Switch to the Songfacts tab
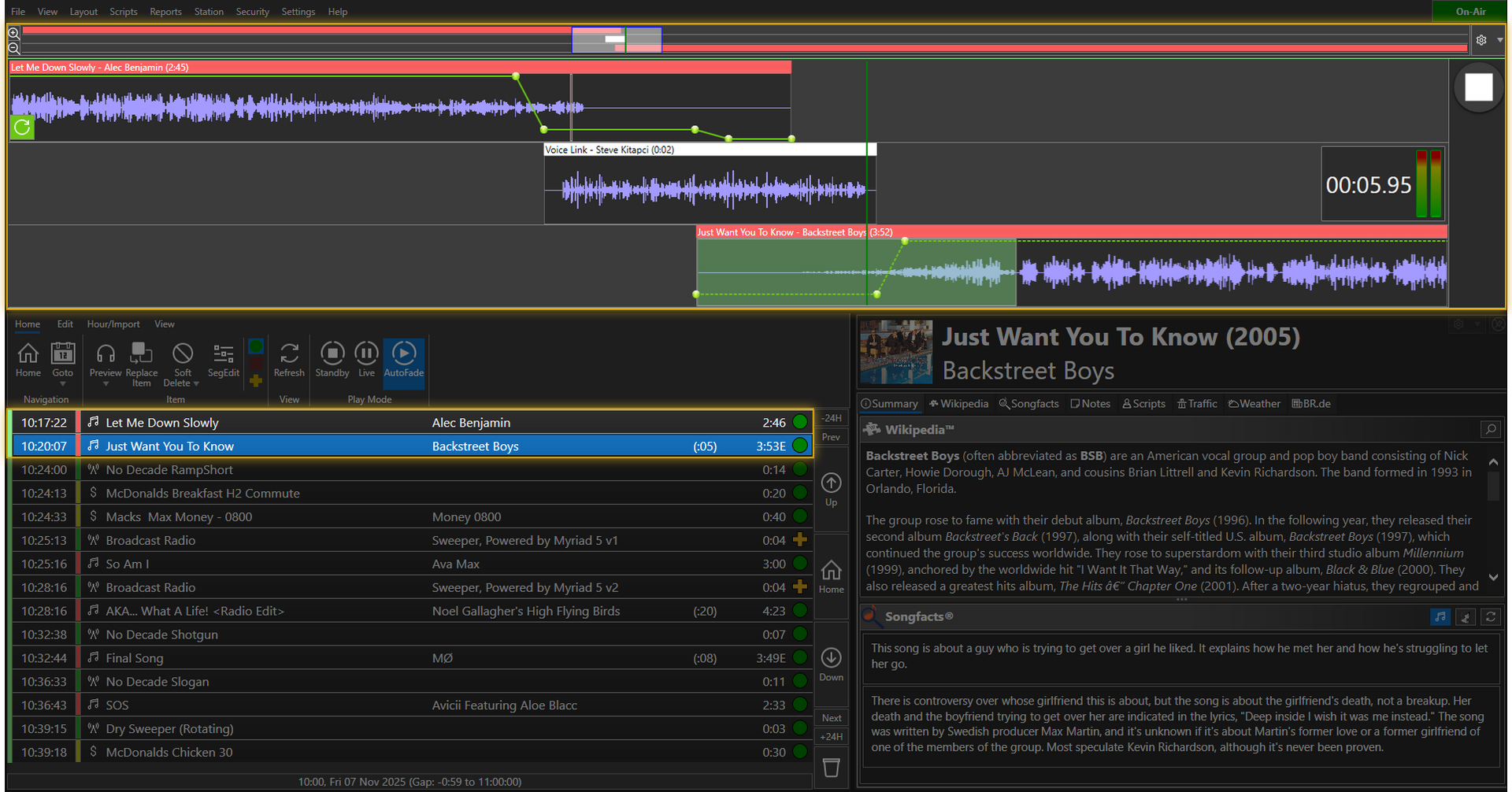 click(x=1028, y=403)
